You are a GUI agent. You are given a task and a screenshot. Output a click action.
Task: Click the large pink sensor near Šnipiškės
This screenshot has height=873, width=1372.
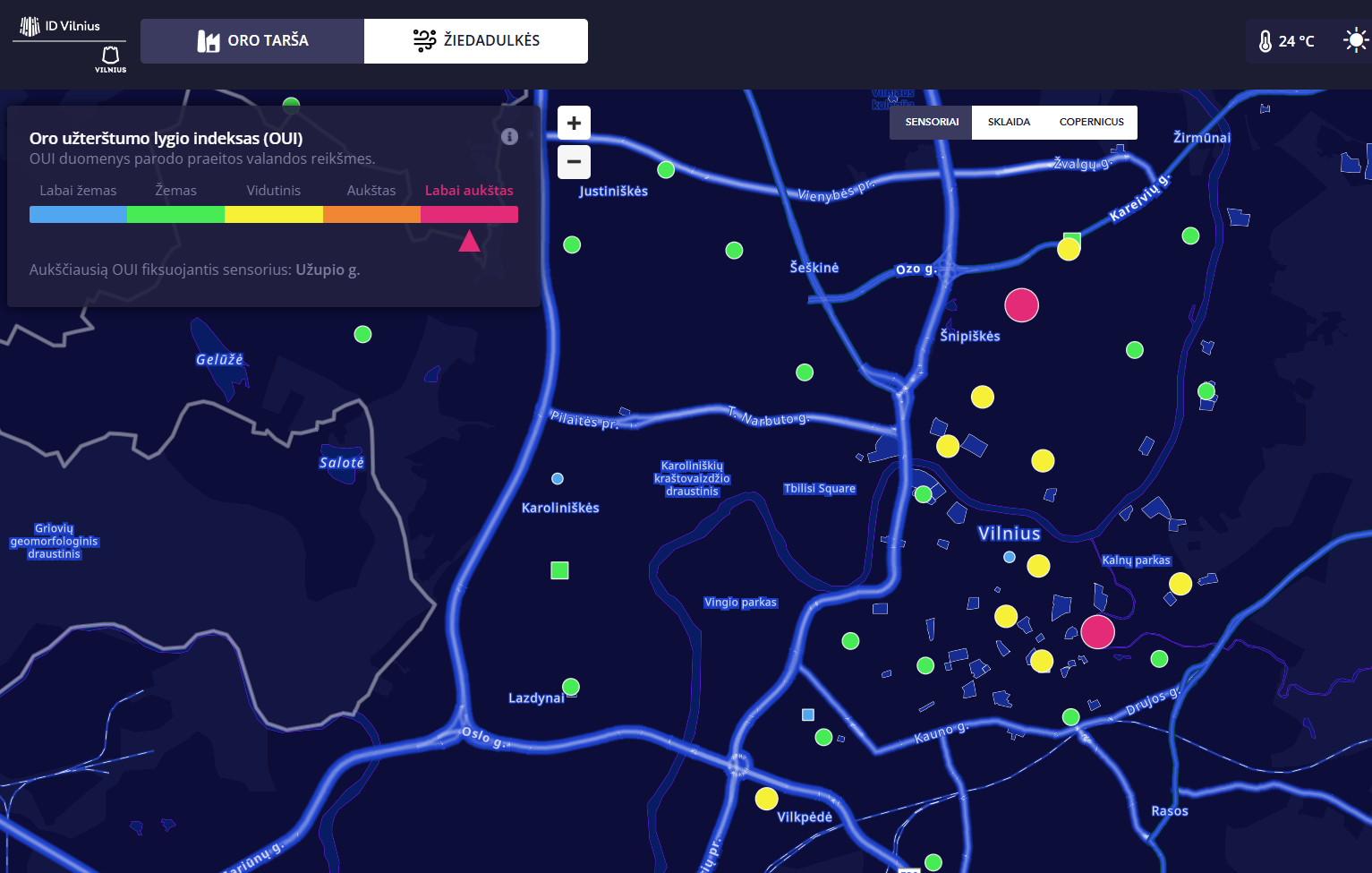[1021, 305]
